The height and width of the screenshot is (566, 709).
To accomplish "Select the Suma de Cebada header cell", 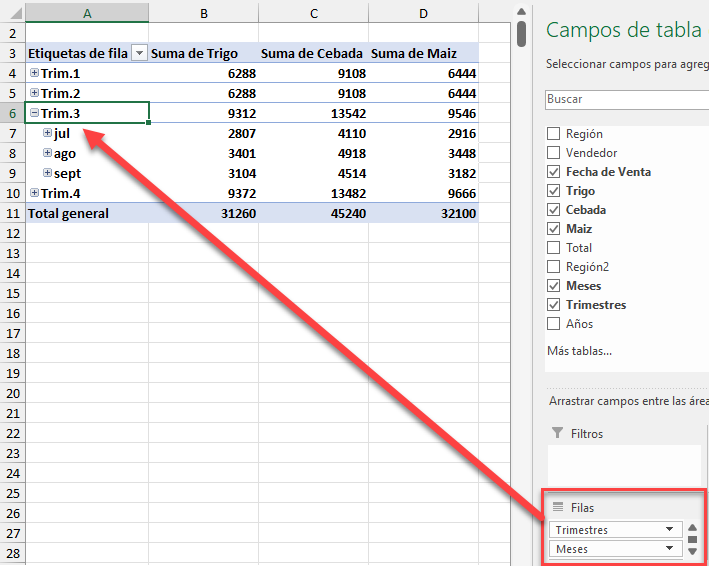I will pyautogui.click(x=314, y=53).
